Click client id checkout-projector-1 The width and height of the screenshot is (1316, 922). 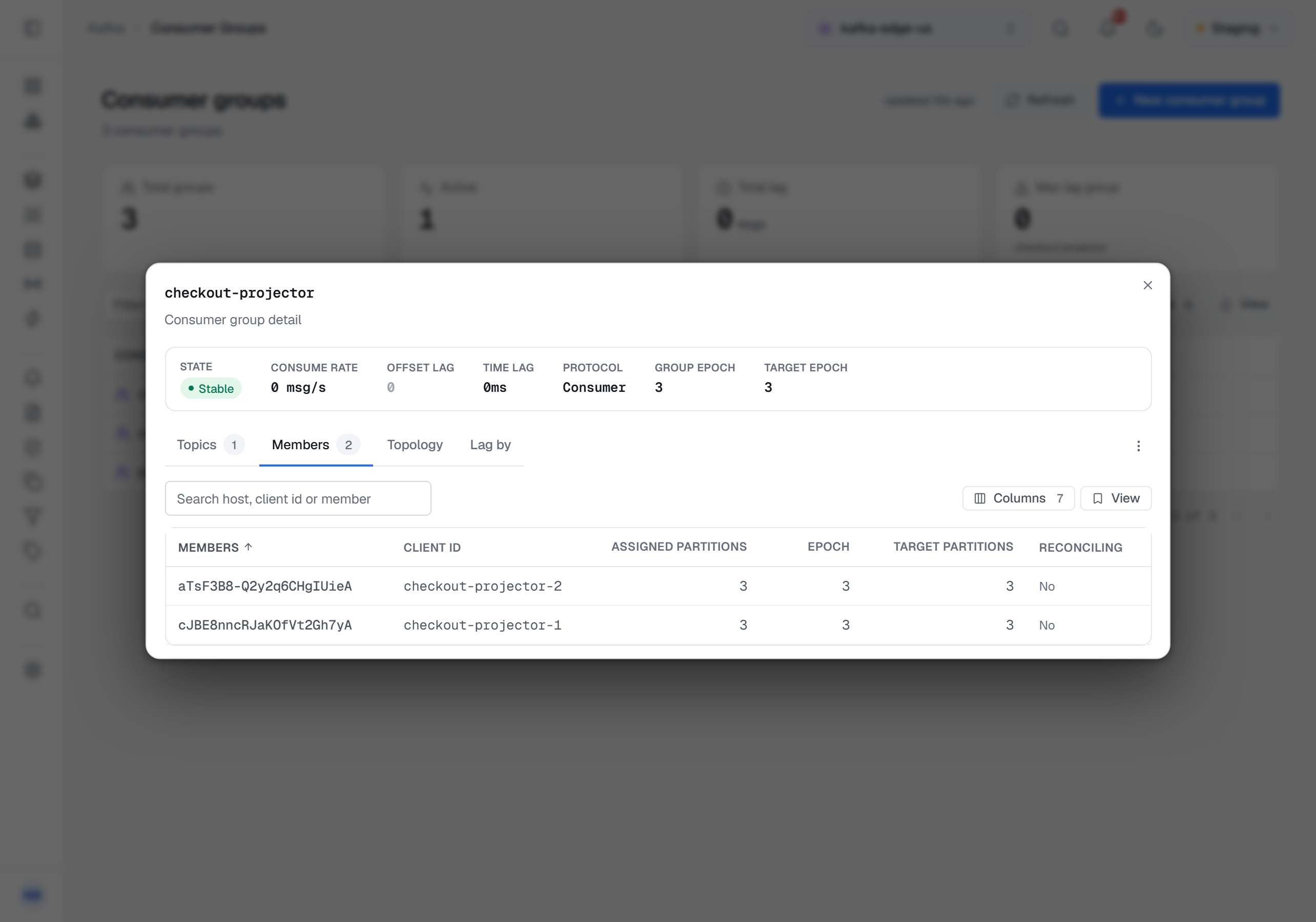[483, 624]
